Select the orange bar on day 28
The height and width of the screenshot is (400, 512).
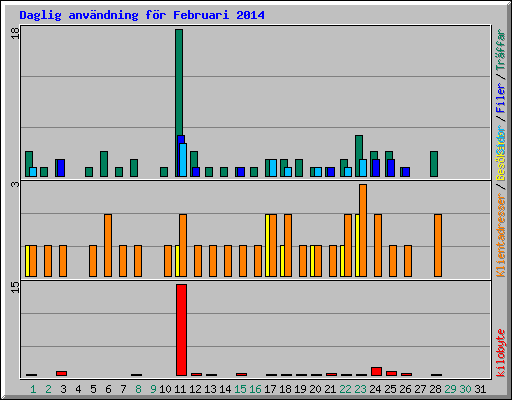point(438,245)
